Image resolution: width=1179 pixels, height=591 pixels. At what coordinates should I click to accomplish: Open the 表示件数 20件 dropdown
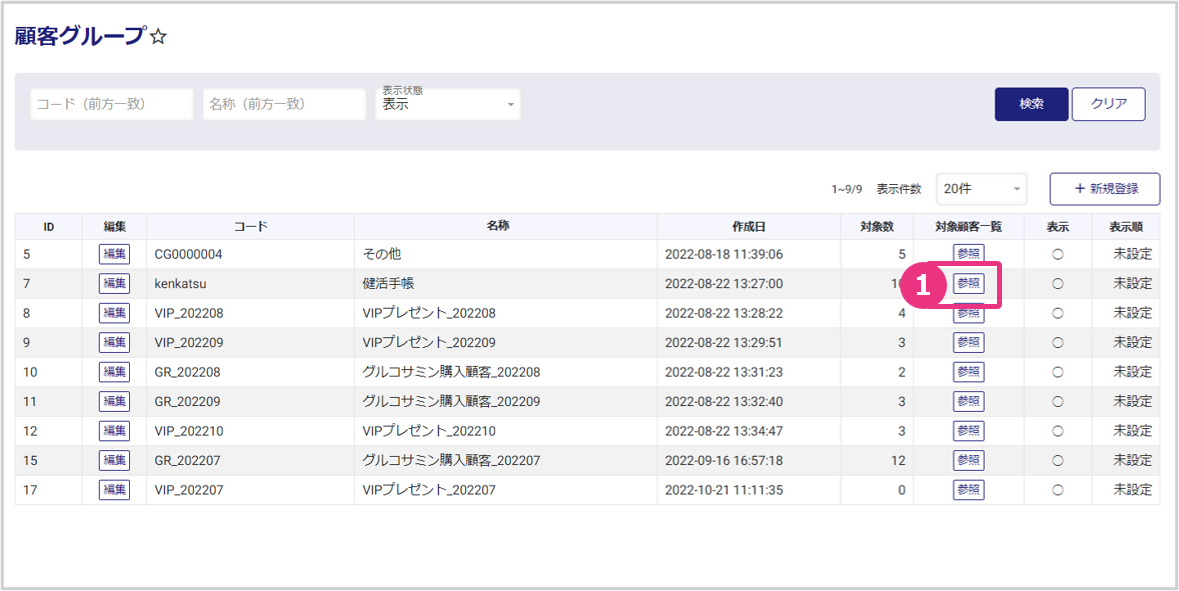coord(980,188)
